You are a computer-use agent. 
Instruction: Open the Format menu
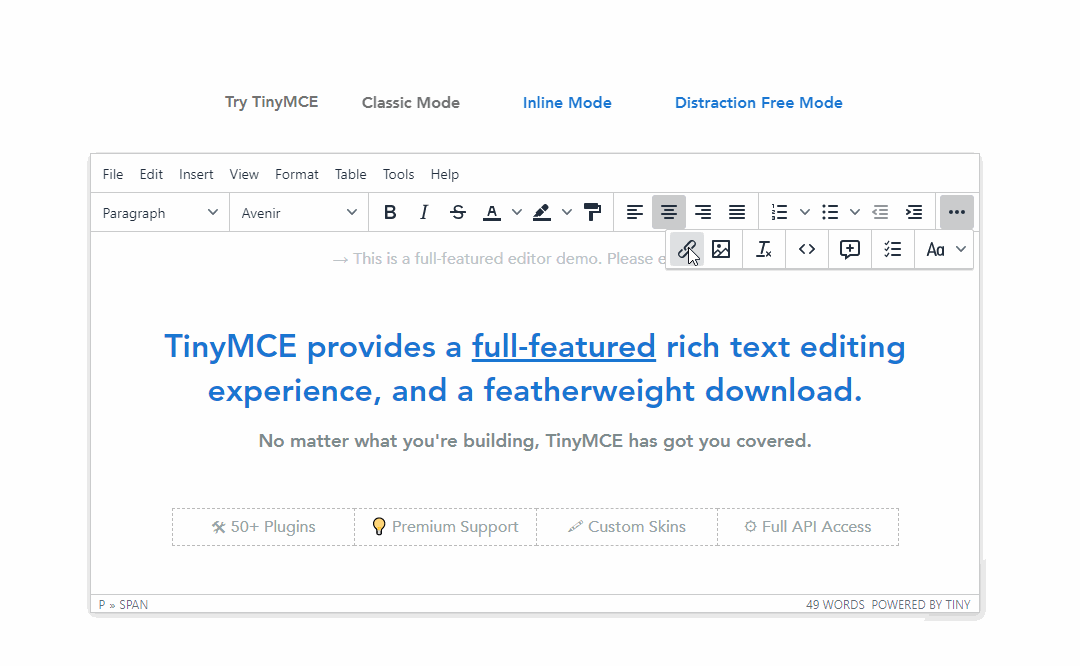pos(297,174)
